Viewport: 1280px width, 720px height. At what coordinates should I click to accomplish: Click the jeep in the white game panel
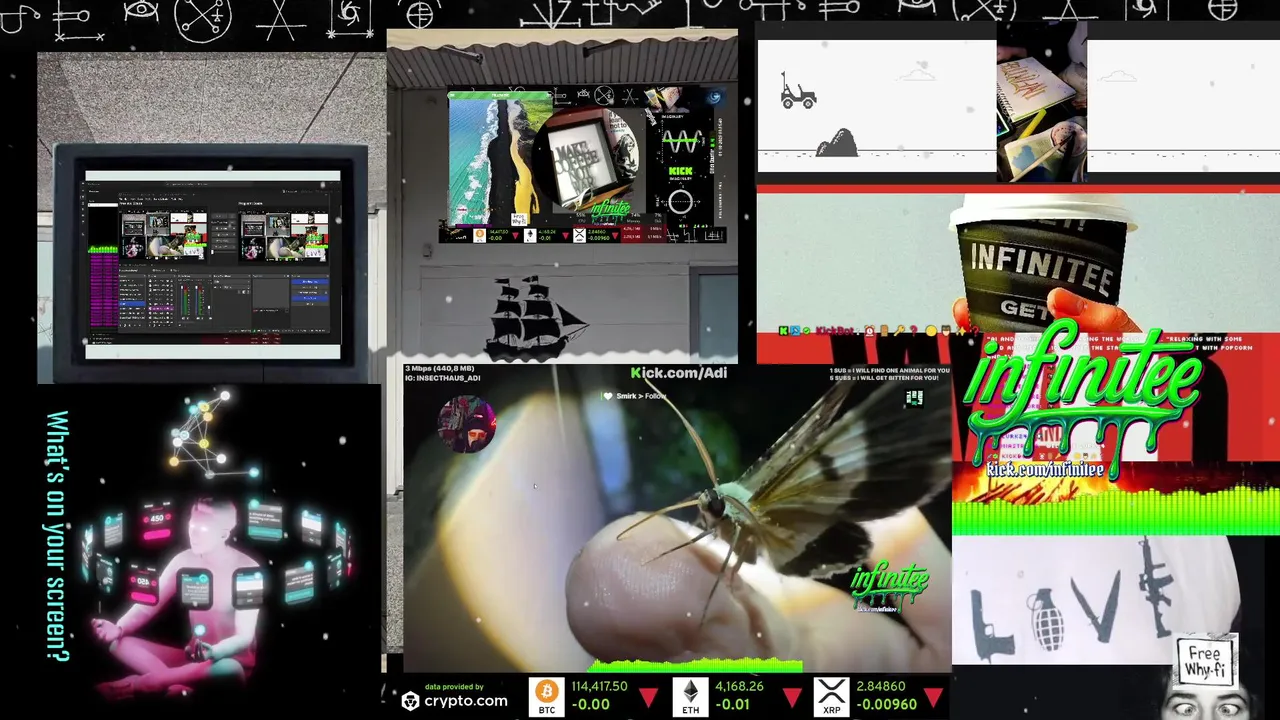point(798,91)
